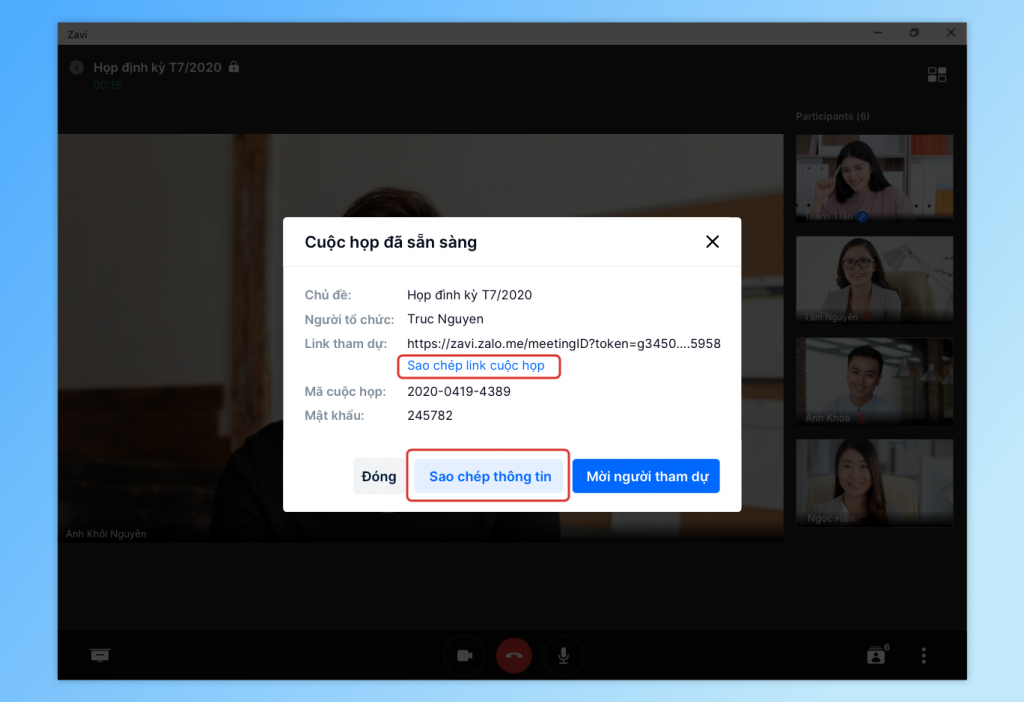Click the 'Mời người tham dự' button
The height and width of the screenshot is (702, 1024).
[646, 476]
